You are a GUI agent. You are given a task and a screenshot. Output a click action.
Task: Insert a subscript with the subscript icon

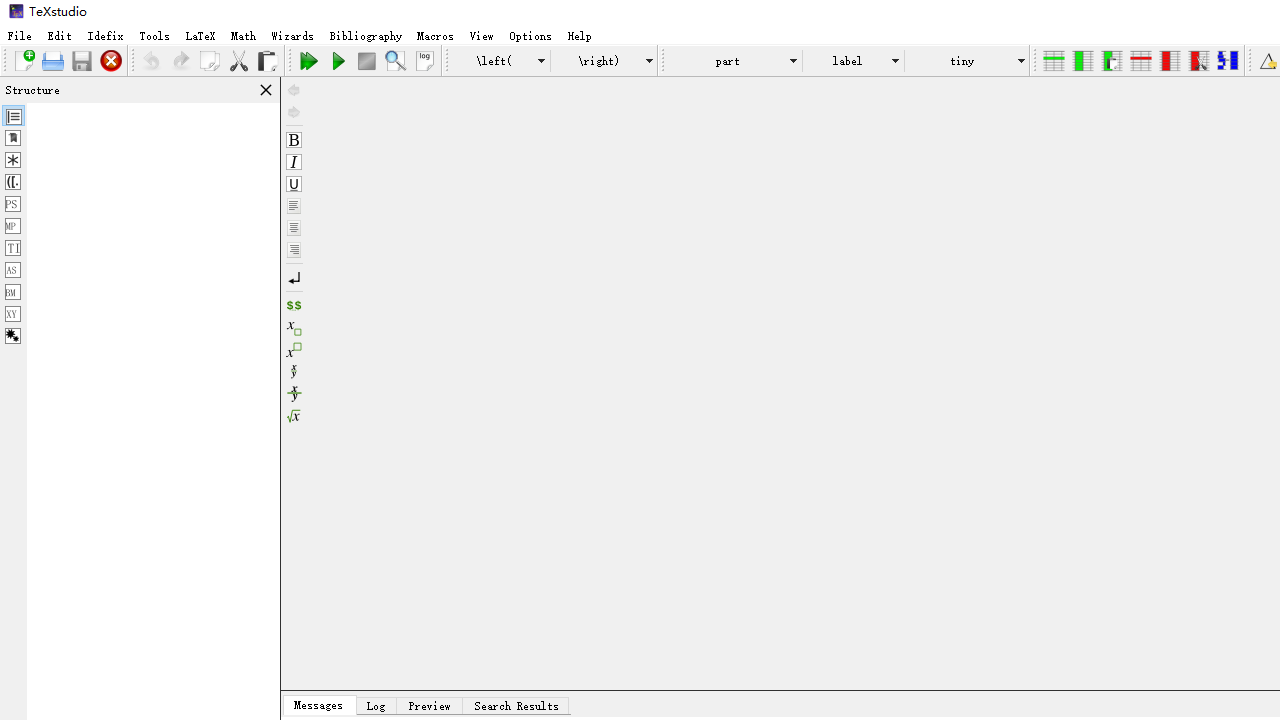pyautogui.click(x=293, y=326)
